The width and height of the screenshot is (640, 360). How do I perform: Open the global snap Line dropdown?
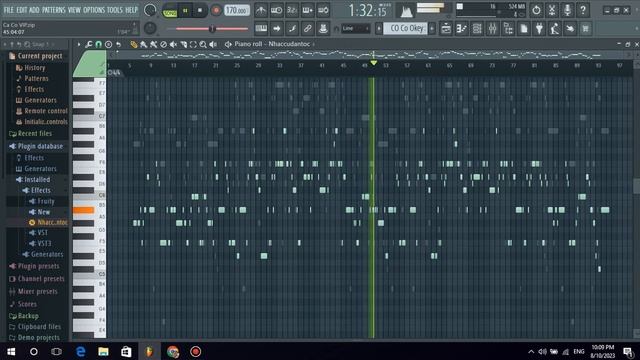[x=356, y=28]
